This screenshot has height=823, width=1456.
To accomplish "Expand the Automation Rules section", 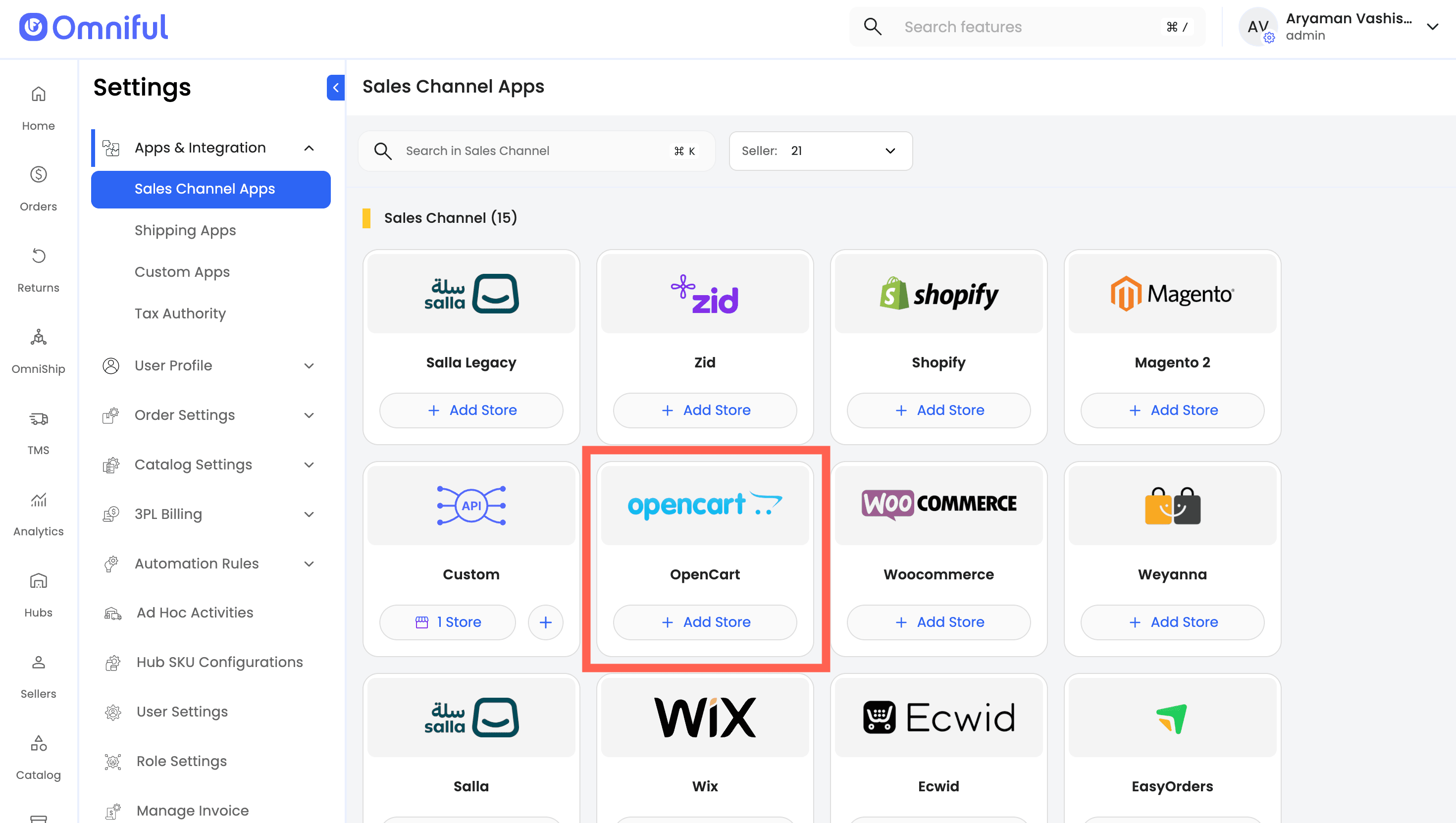I will coord(309,564).
